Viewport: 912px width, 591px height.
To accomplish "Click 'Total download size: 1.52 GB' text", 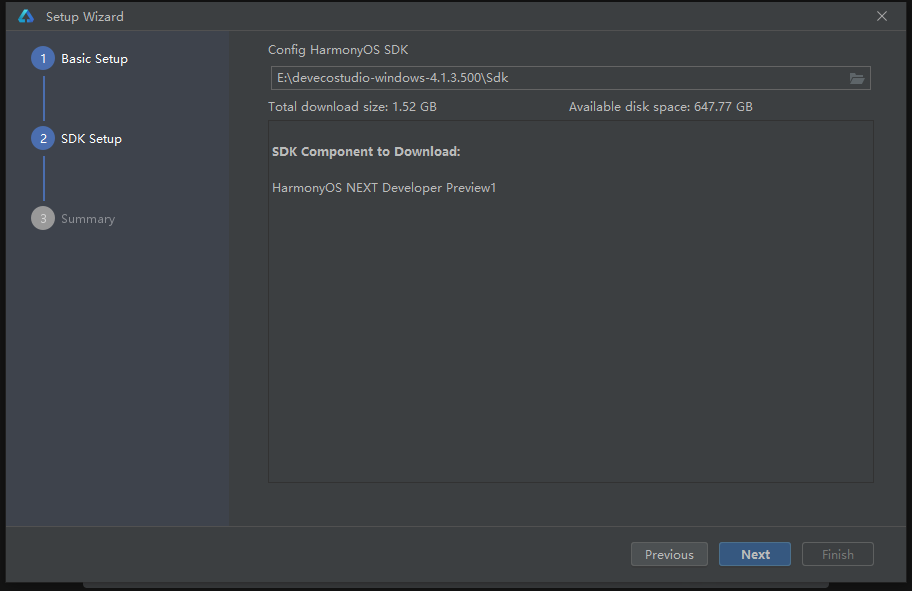I will coord(352,107).
